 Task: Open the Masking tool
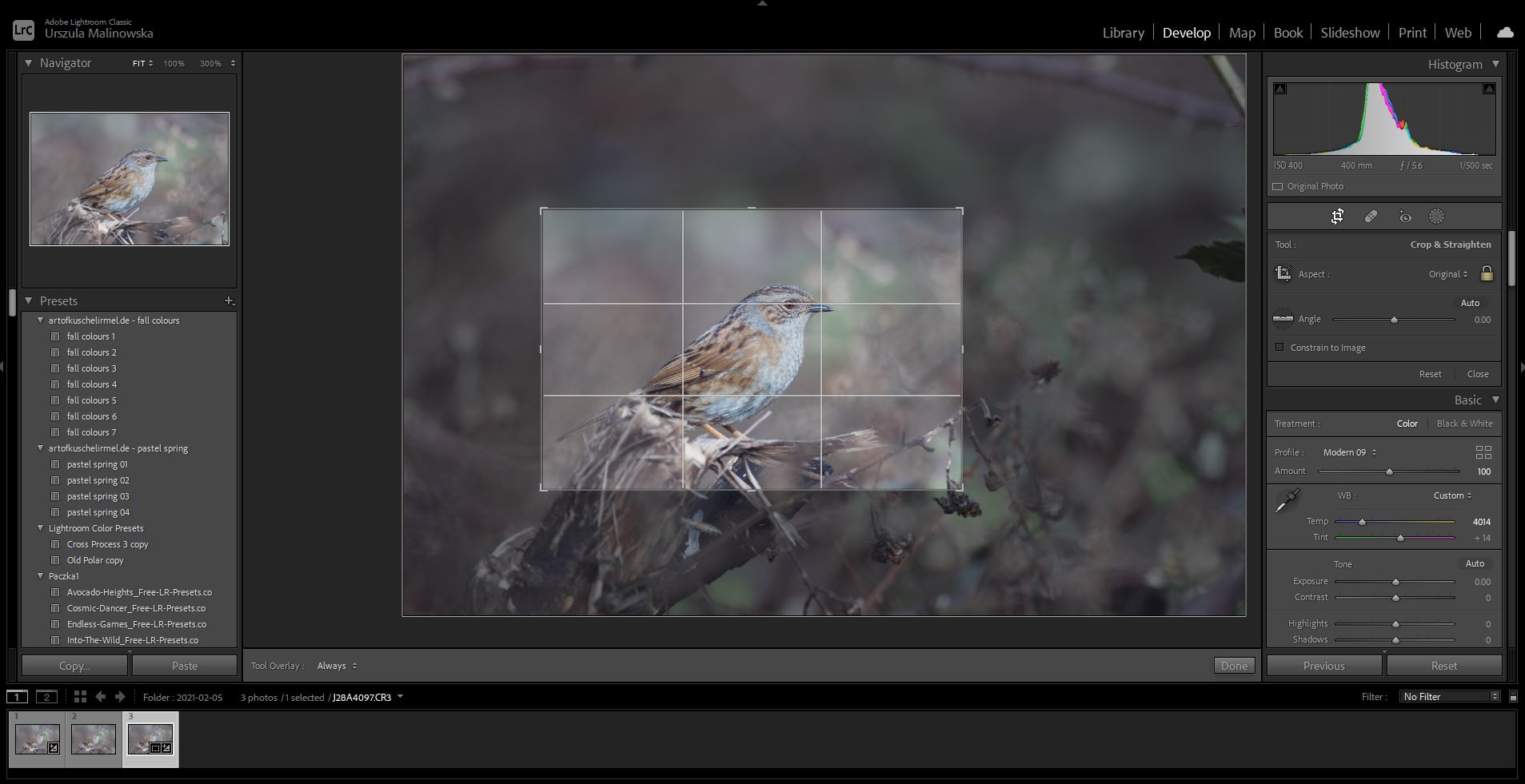[1437, 217]
